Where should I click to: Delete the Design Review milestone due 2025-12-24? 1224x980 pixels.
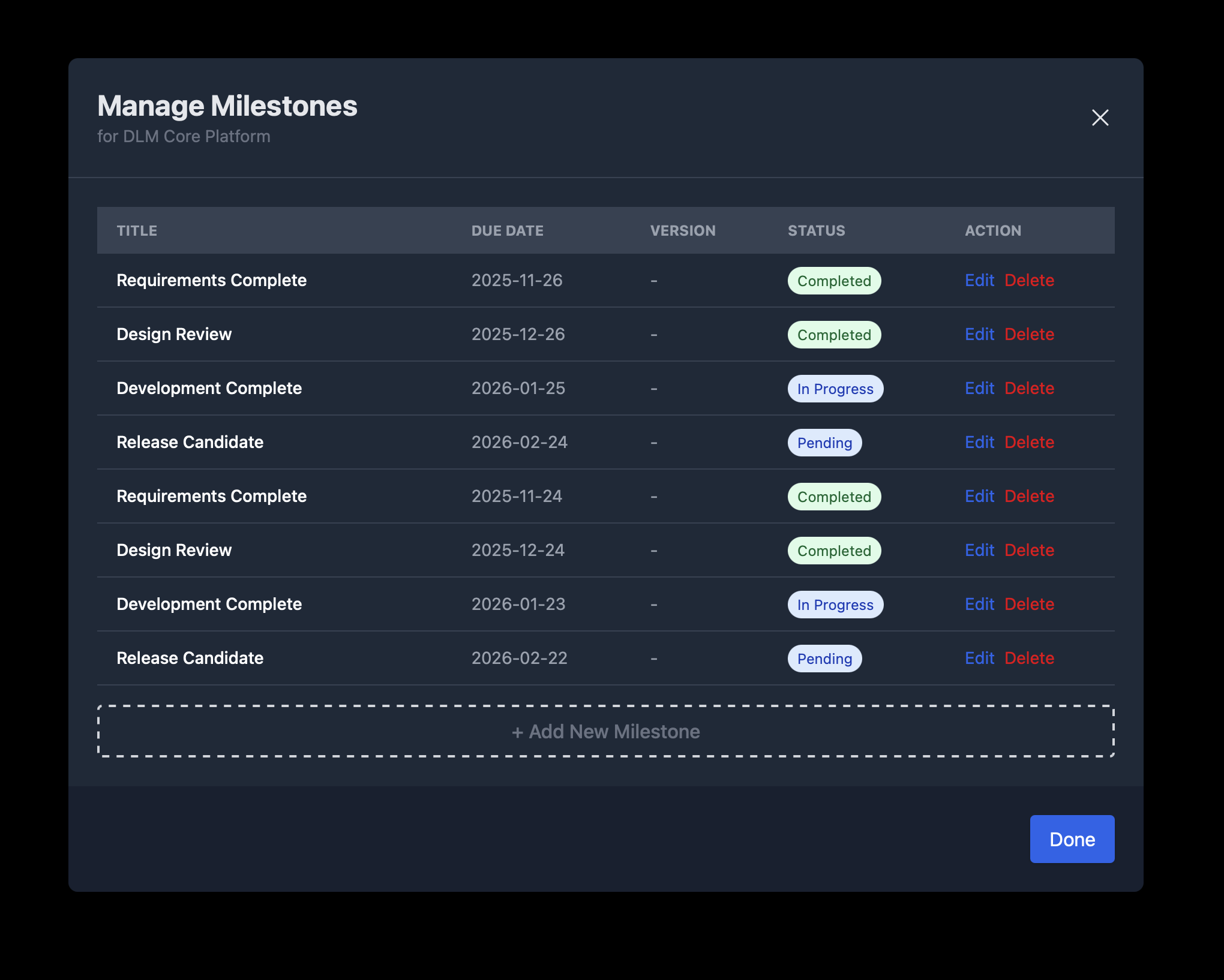1029,550
